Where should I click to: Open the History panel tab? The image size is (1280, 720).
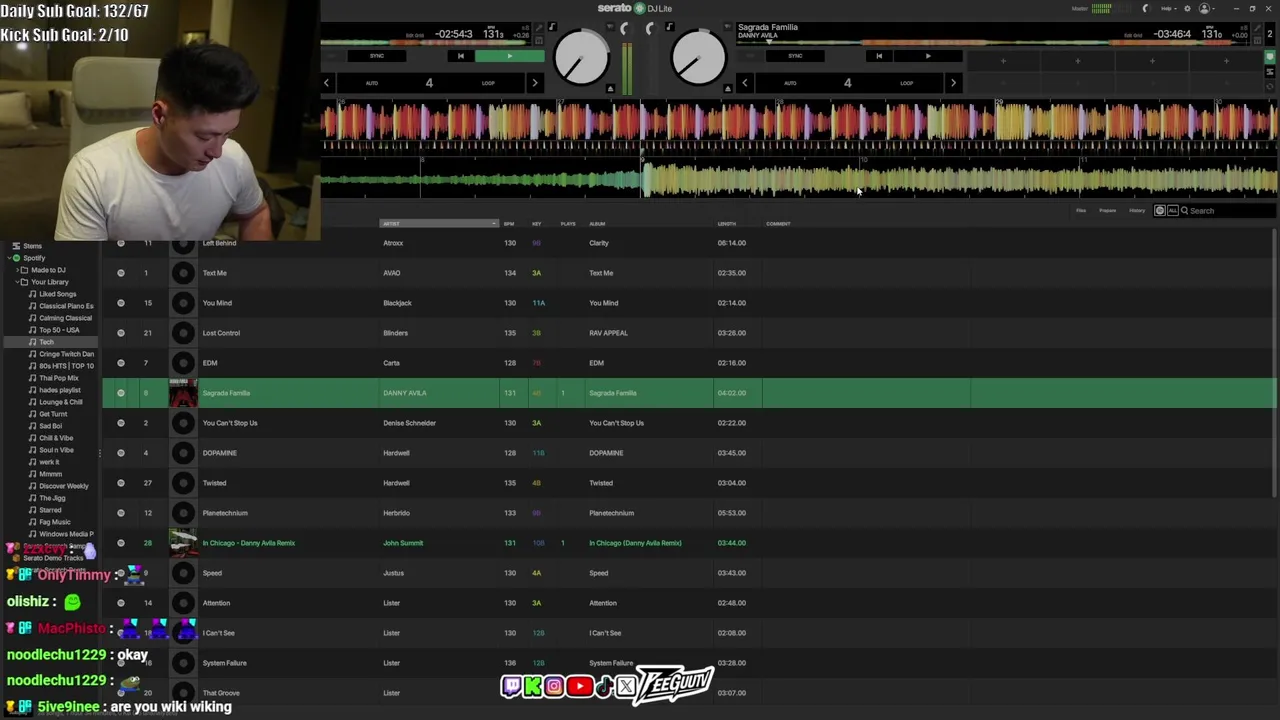[x=1137, y=211]
